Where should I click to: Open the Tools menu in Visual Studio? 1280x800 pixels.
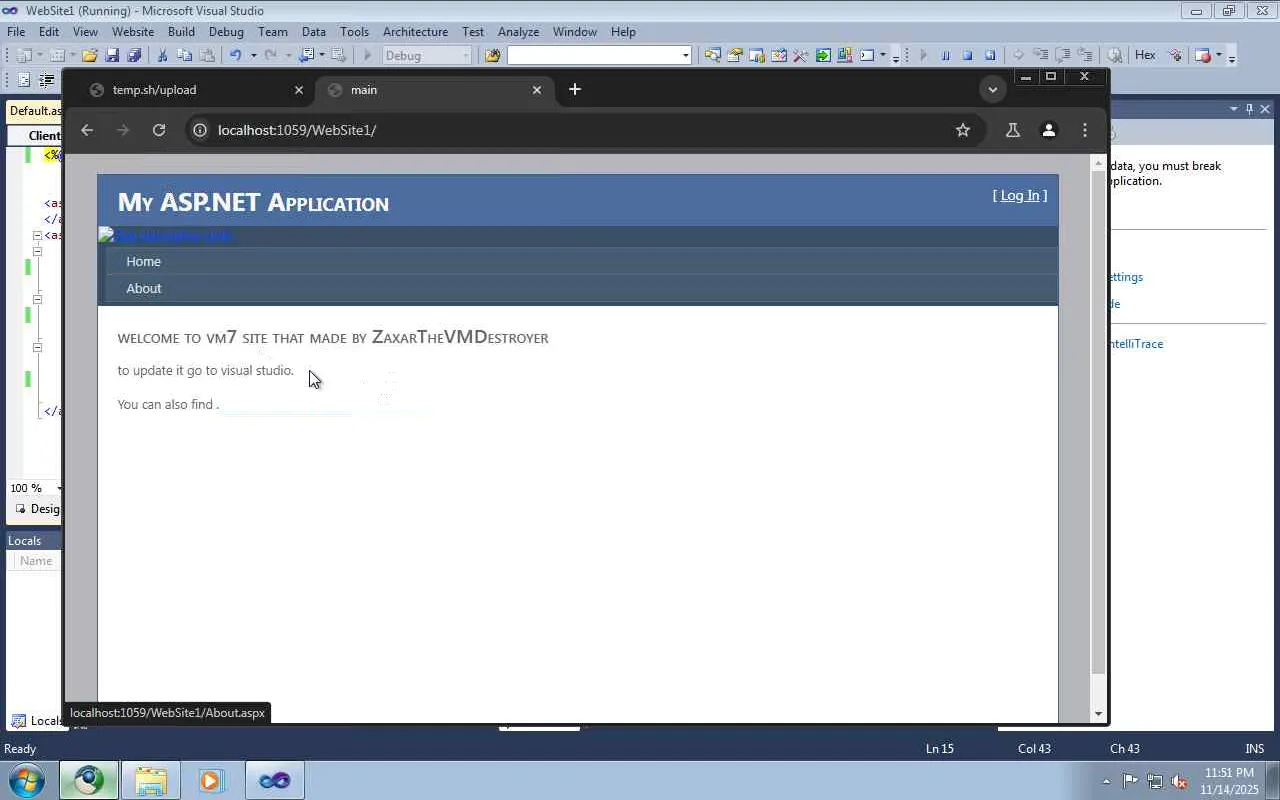coord(354,32)
